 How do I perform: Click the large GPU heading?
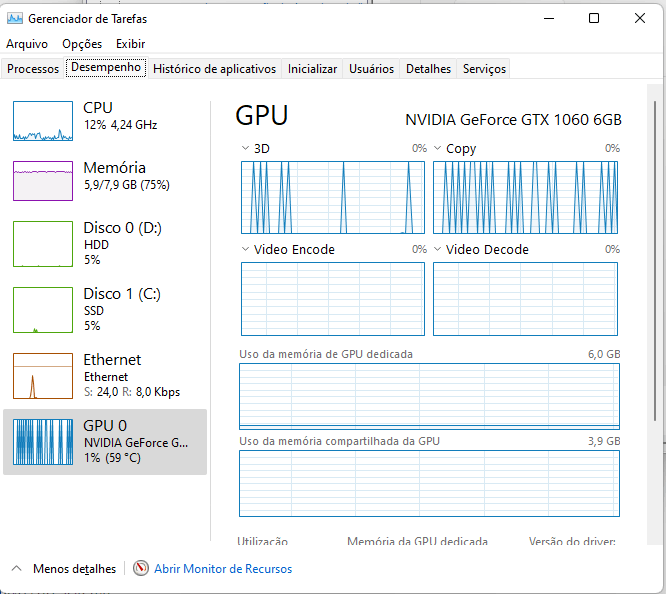click(262, 115)
